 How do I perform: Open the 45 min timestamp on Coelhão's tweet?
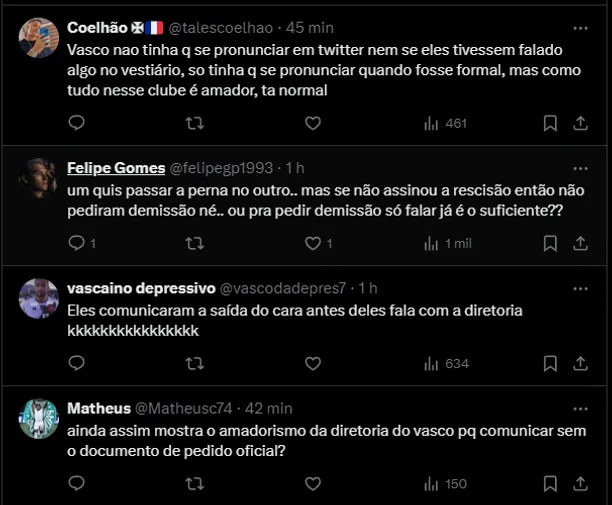point(310,27)
